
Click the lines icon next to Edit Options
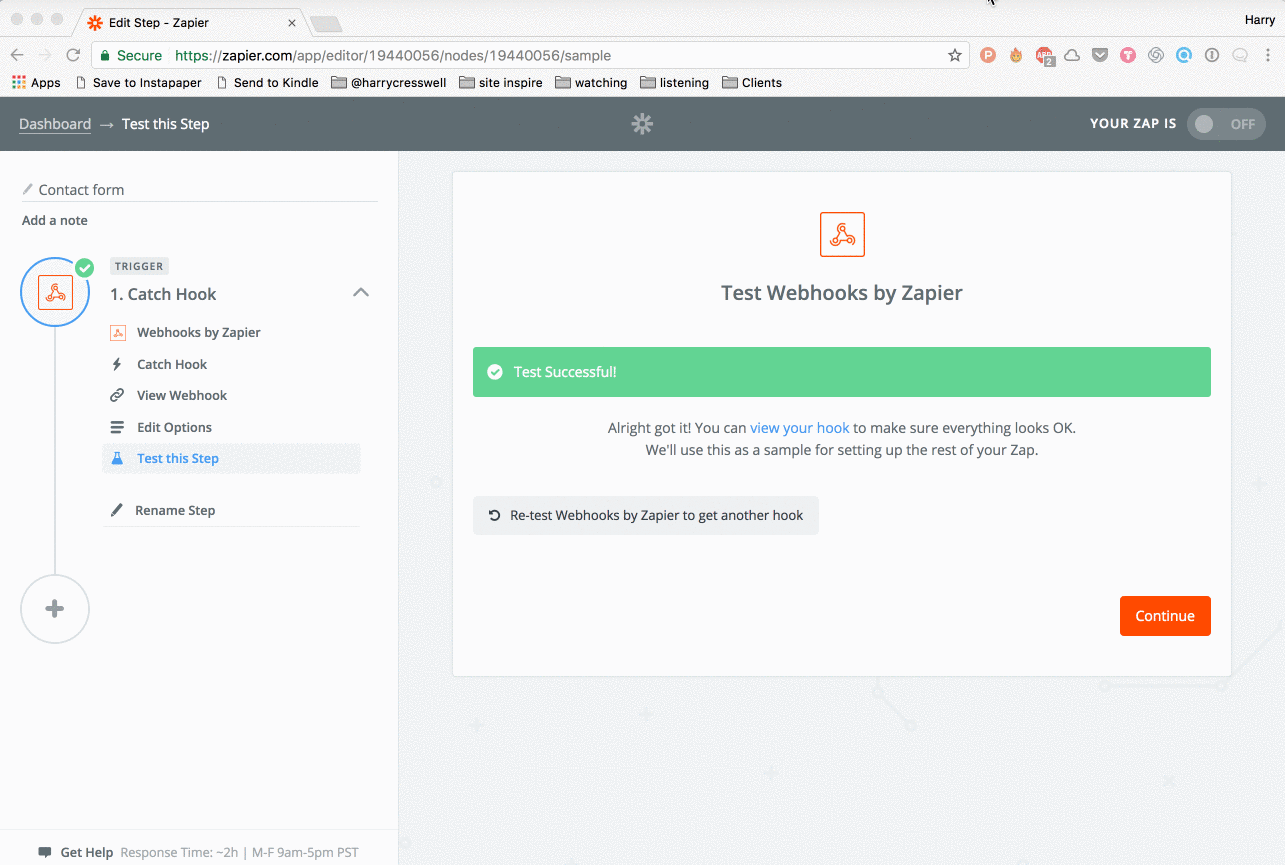(117, 427)
